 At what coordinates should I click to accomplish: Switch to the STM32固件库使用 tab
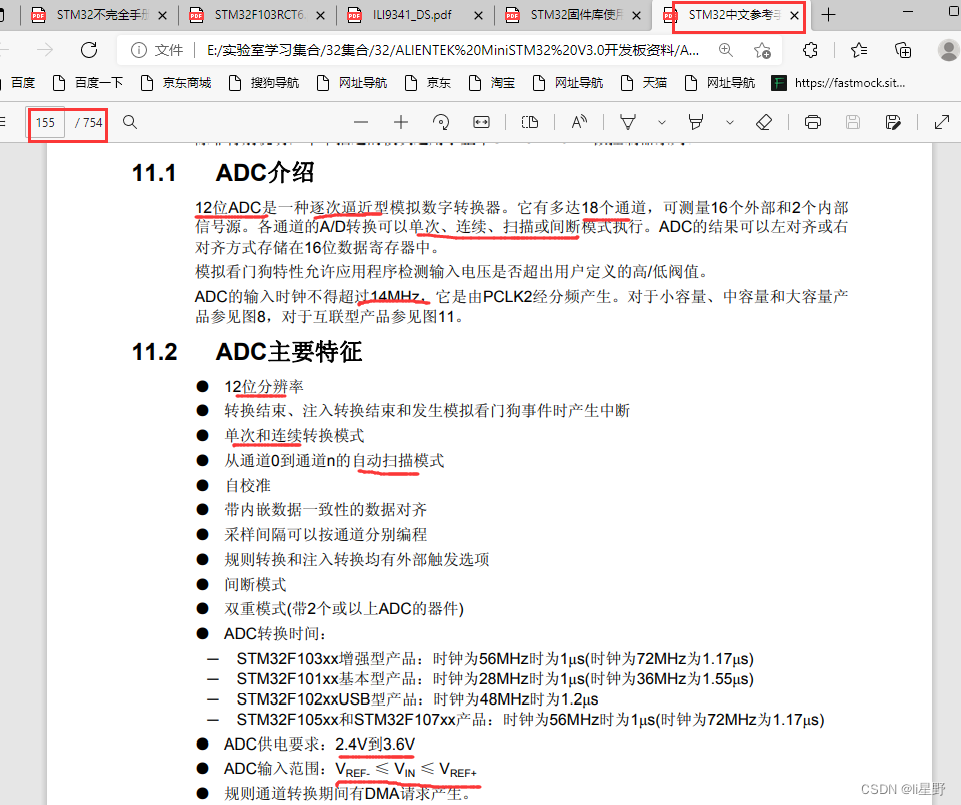coord(574,15)
